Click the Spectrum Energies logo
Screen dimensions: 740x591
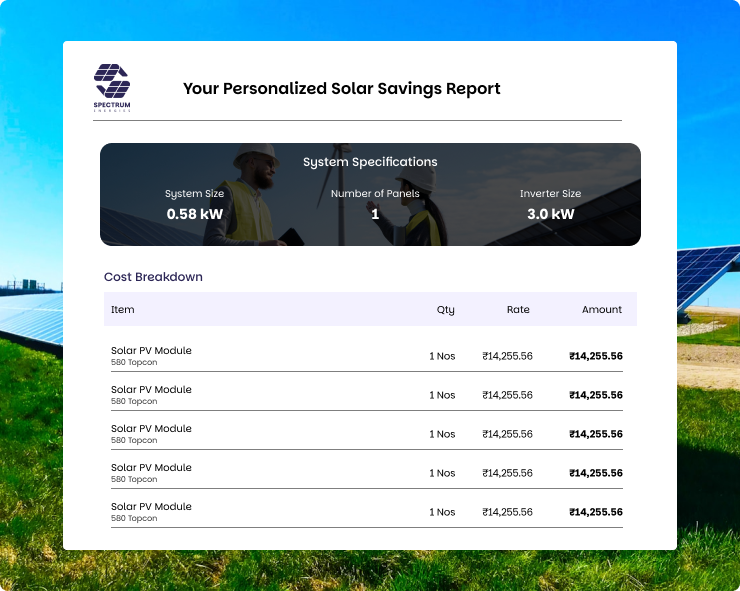[112, 88]
